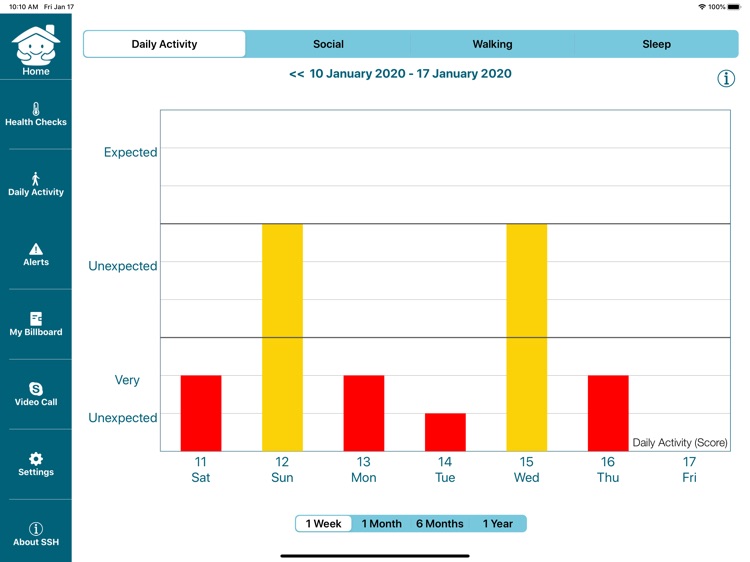Open the Home house logo
This screenshot has width=750, height=562.
pos(35,45)
